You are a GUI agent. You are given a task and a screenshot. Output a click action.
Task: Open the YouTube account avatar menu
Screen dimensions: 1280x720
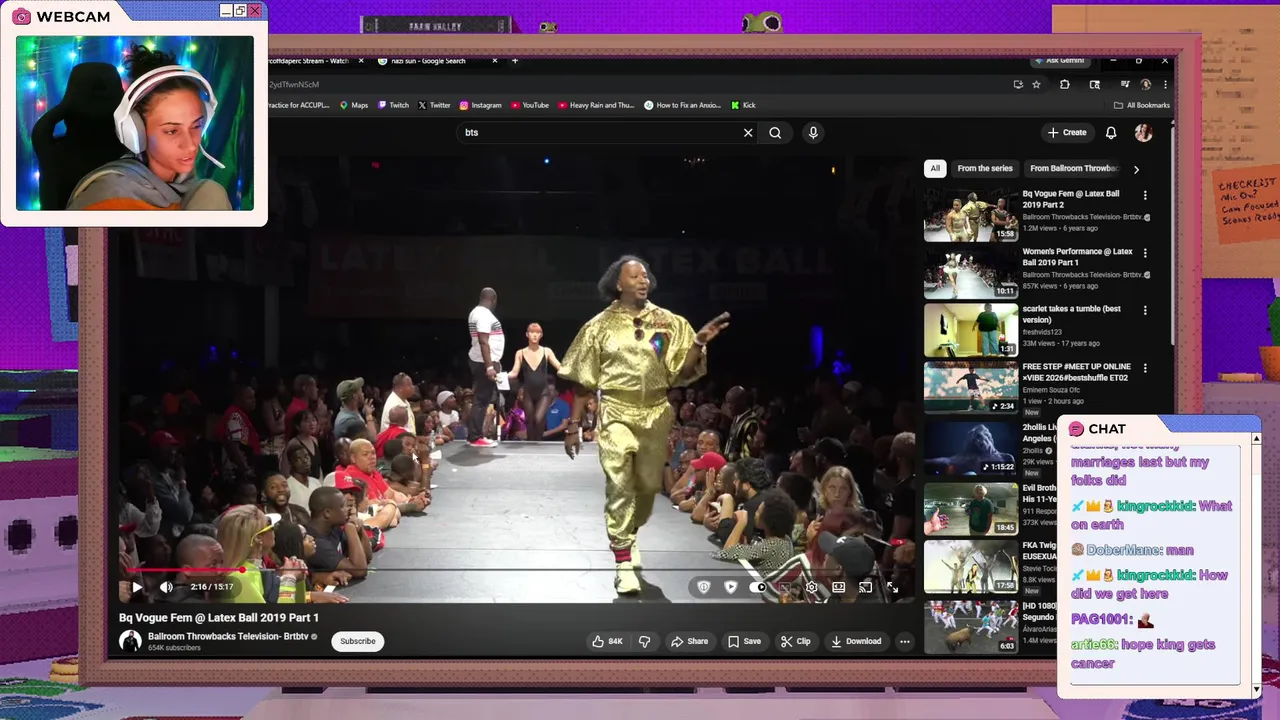point(1143,132)
